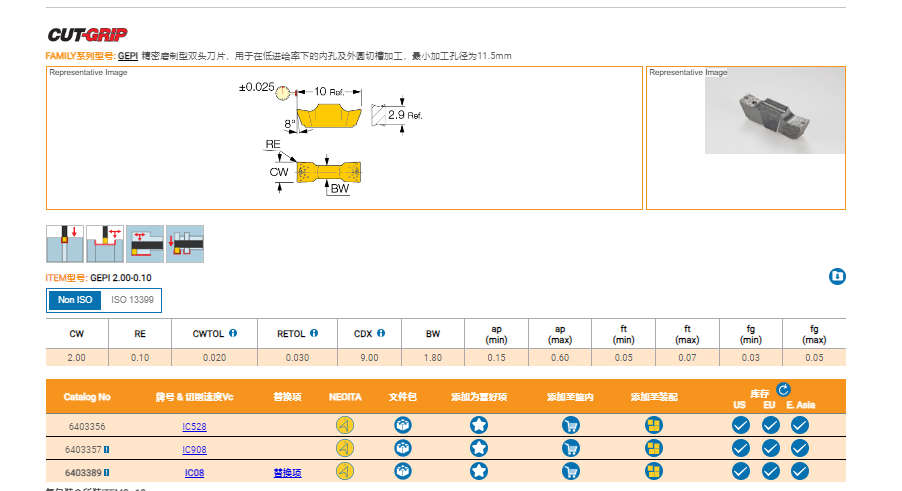Click US stock checkmark for 6403356
This screenshot has width=902, height=491.
click(x=740, y=424)
